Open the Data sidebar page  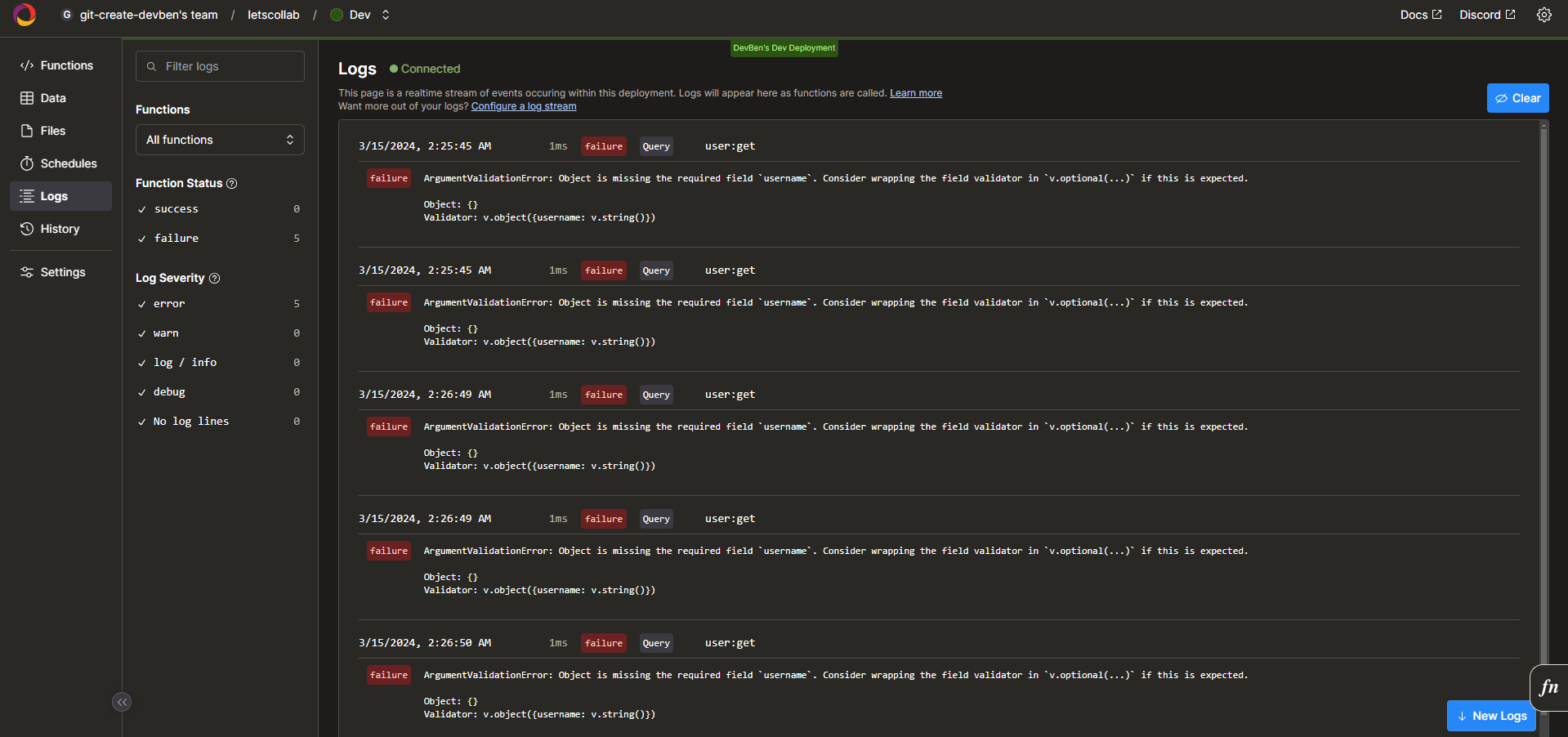point(60,98)
